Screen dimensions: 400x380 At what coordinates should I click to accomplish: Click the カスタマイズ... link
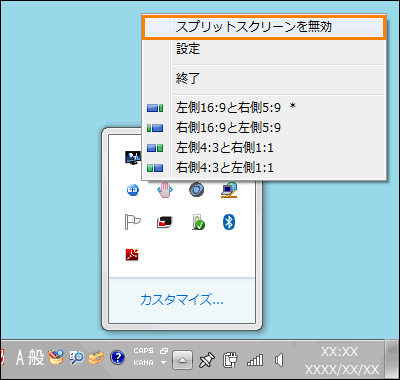[182, 299]
